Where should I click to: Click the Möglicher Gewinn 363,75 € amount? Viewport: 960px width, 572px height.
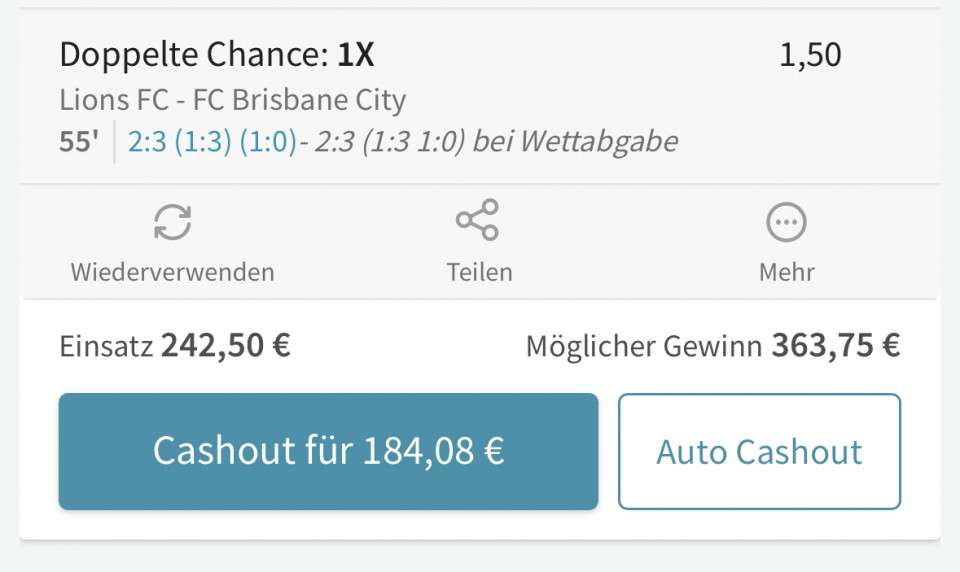836,346
